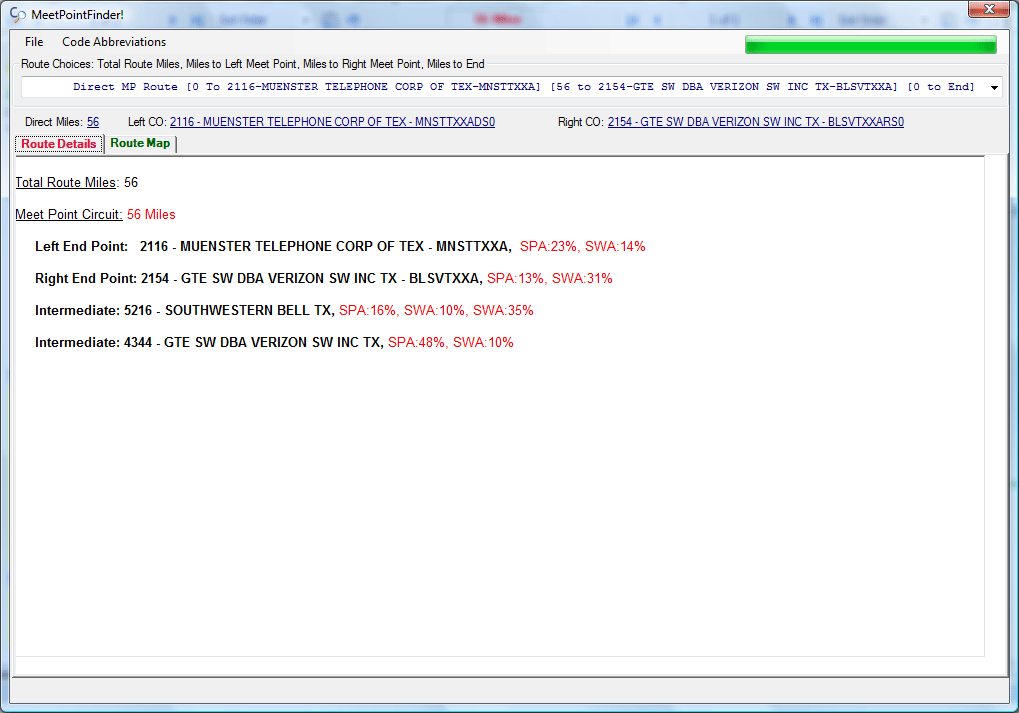Click the 'SPA:23%, SWA:14%' percentages
The width and height of the screenshot is (1019, 713).
pos(582,246)
